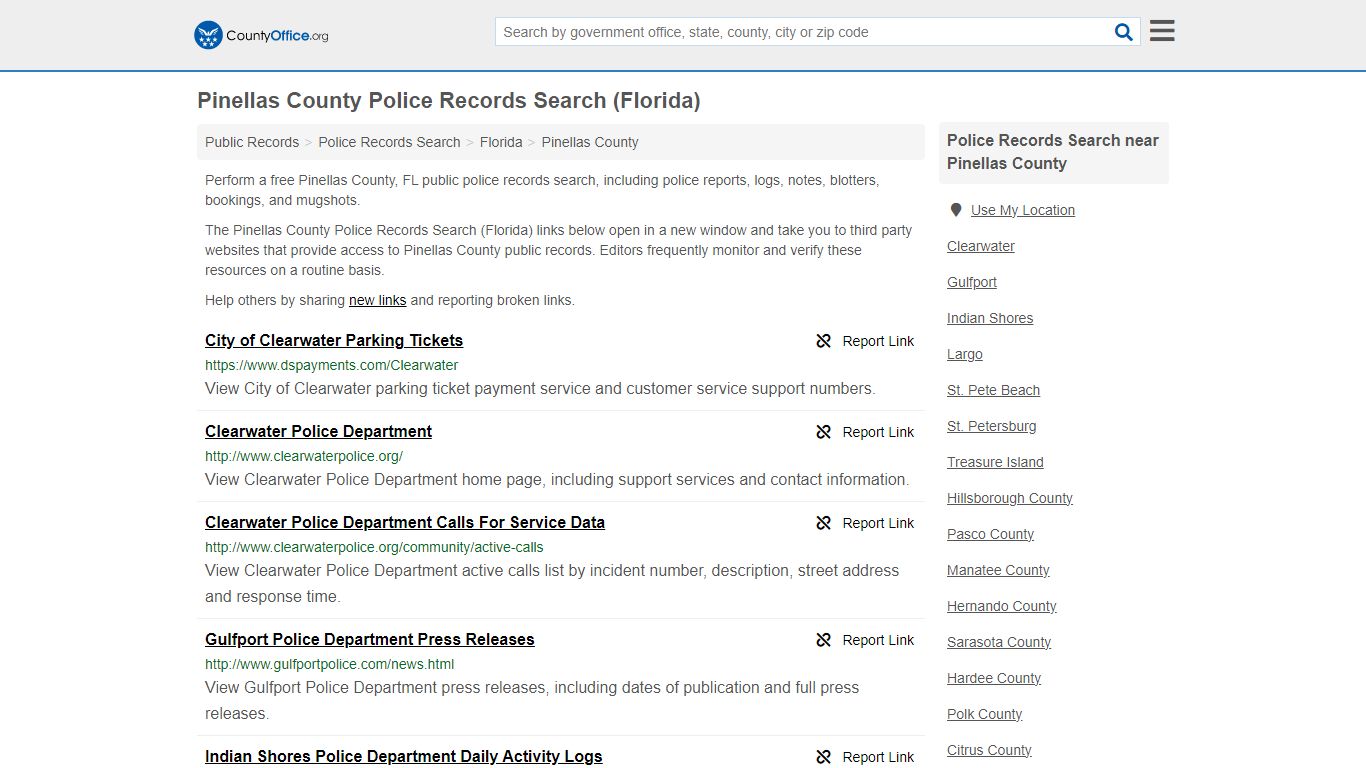
Task: Select Treasure Island in nearby list
Action: [995, 462]
